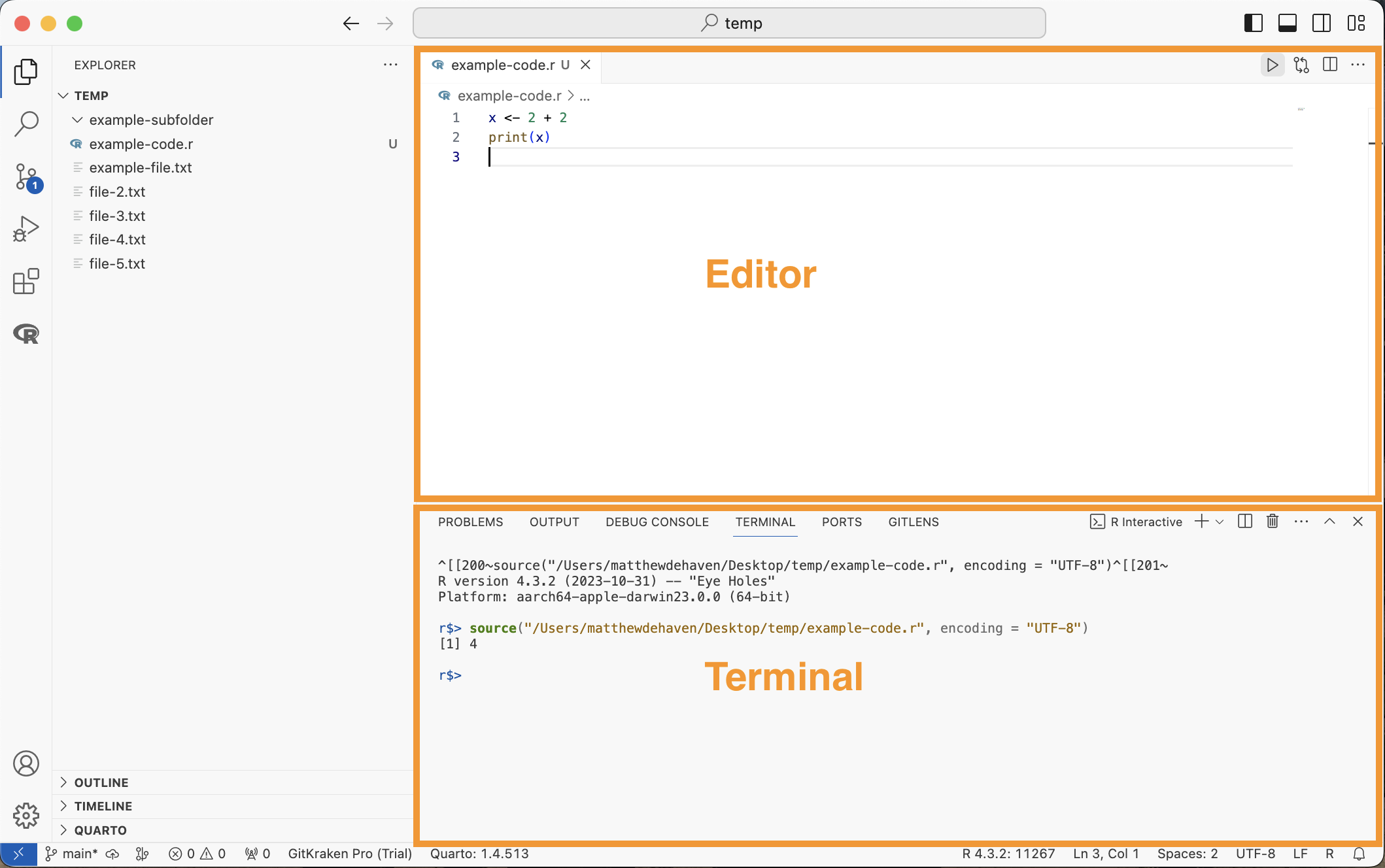This screenshot has height=868, width=1385.
Task: Toggle the bottom panel visibility
Action: tap(1287, 24)
